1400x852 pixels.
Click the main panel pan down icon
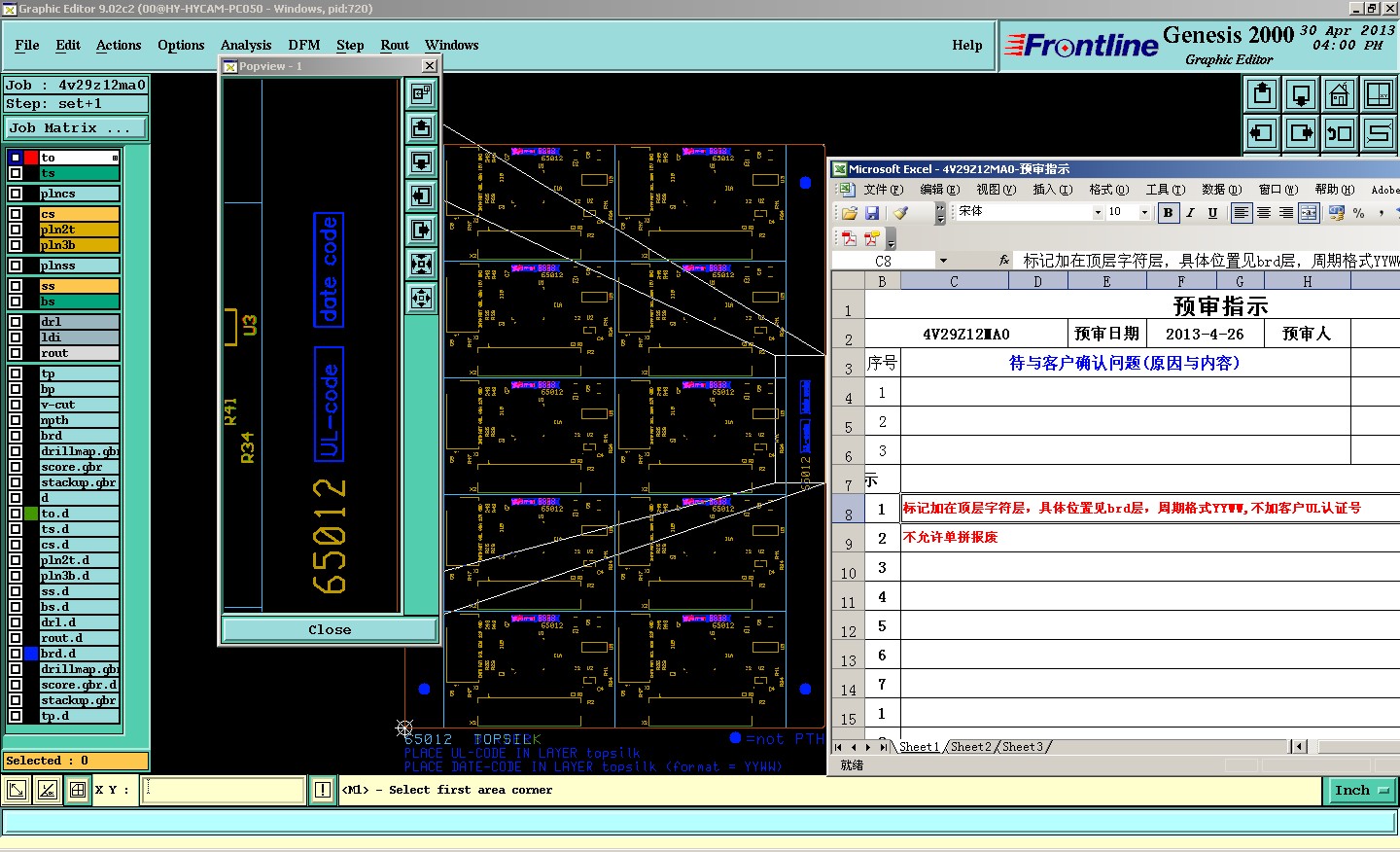click(1301, 94)
